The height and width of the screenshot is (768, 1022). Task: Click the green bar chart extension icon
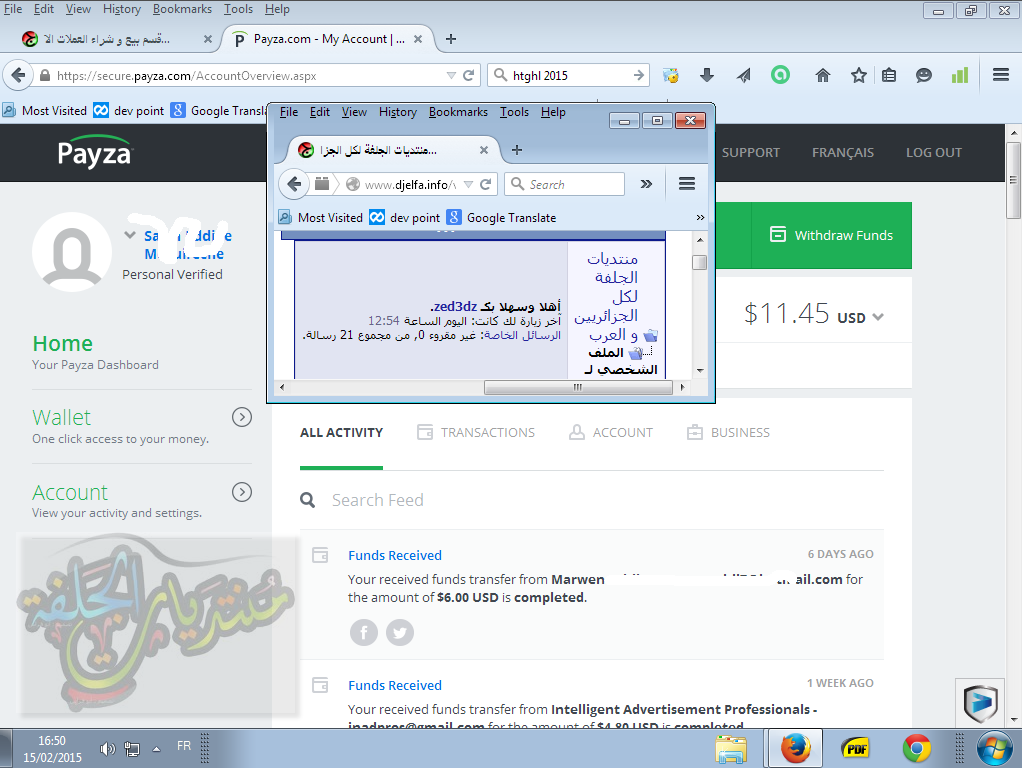pos(959,76)
